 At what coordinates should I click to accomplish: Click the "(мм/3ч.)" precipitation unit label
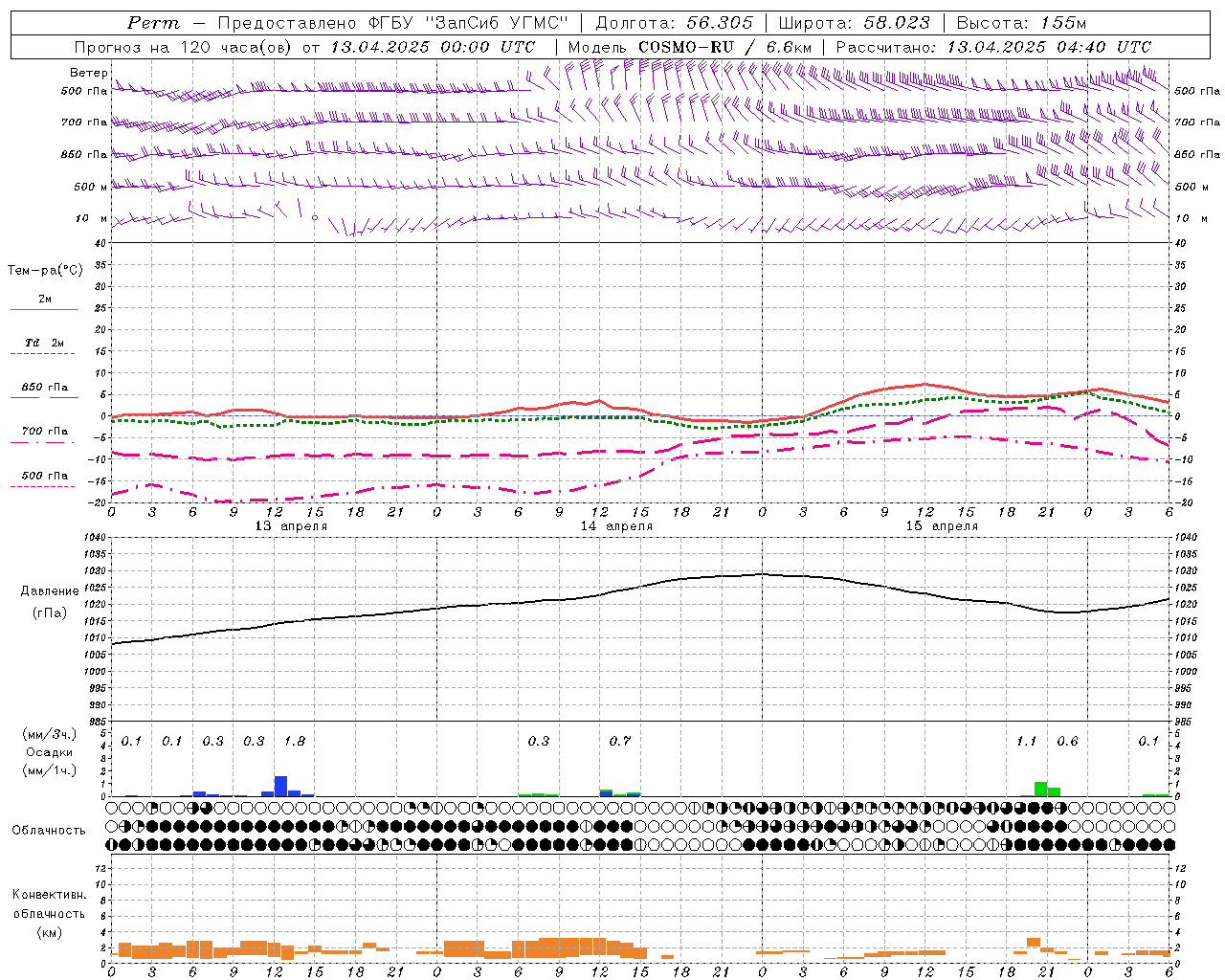(50, 734)
